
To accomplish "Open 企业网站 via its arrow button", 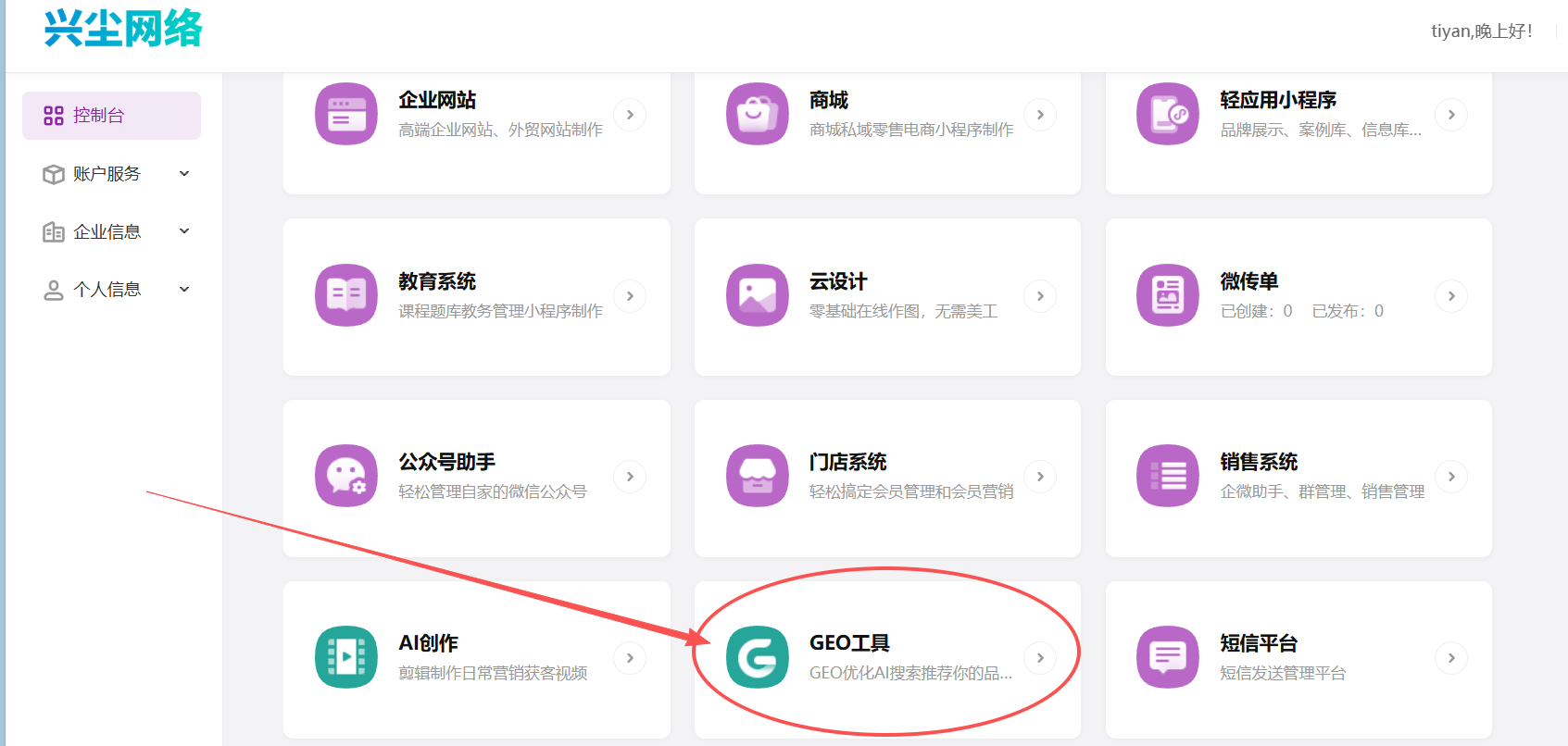I will click(x=630, y=115).
